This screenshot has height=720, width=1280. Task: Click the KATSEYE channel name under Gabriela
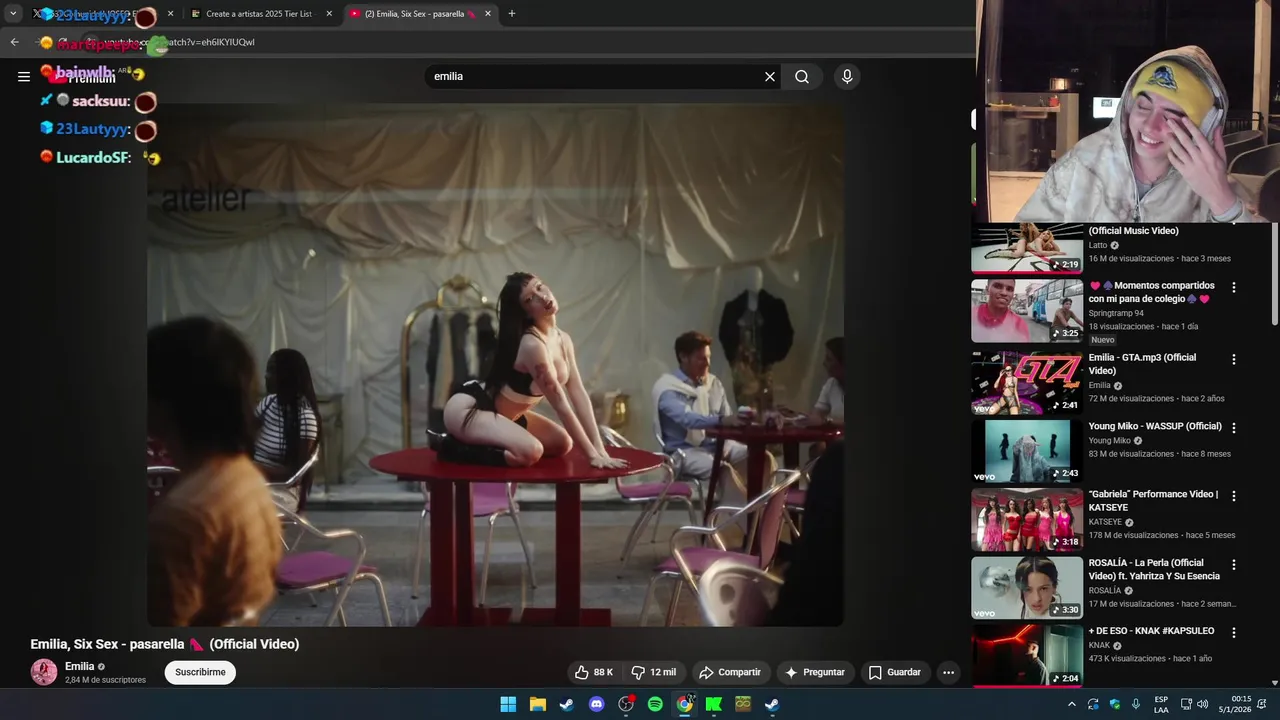click(x=1105, y=522)
